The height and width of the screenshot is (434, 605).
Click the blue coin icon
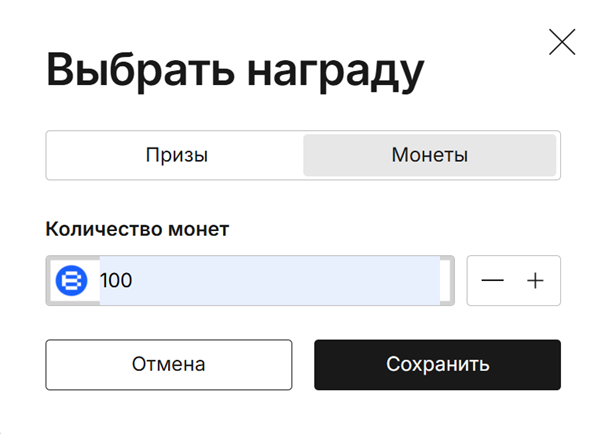pyautogui.click(x=71, y=281)
